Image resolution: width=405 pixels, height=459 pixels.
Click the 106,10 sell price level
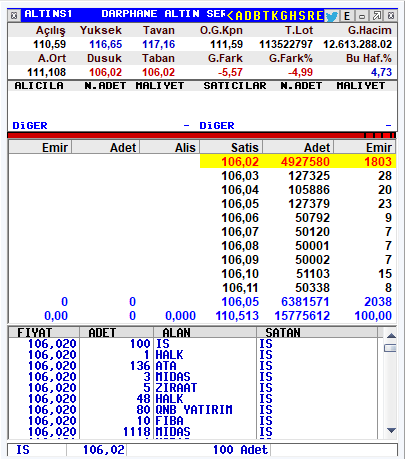pyautogui.click(x=240, y=274)
